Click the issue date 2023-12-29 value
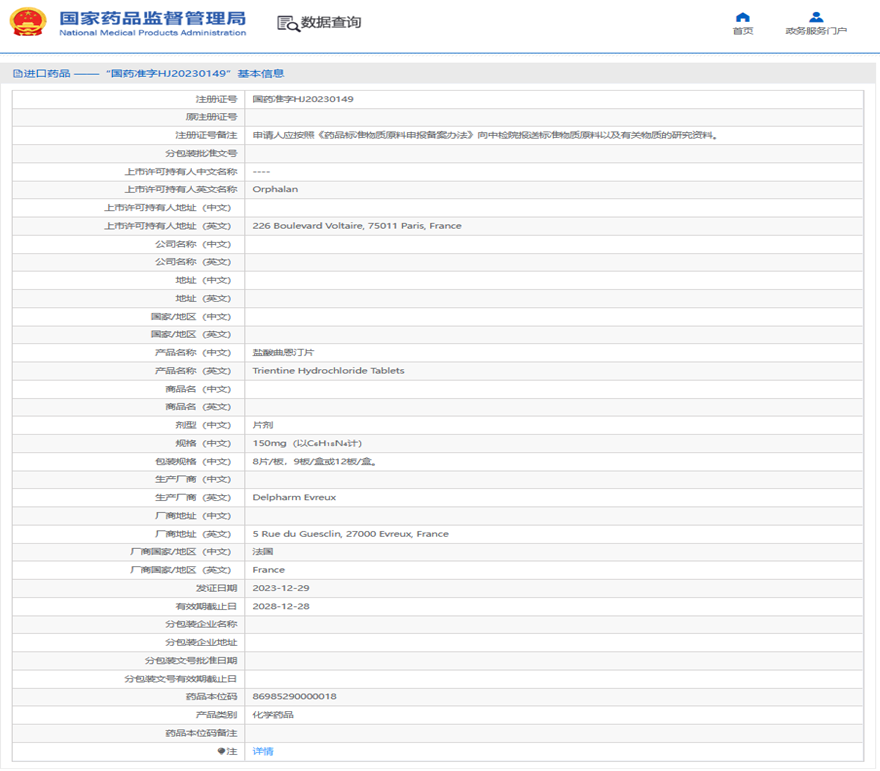Screen dimensions: 880x771 pyautogui.click(x=281, y=588)
